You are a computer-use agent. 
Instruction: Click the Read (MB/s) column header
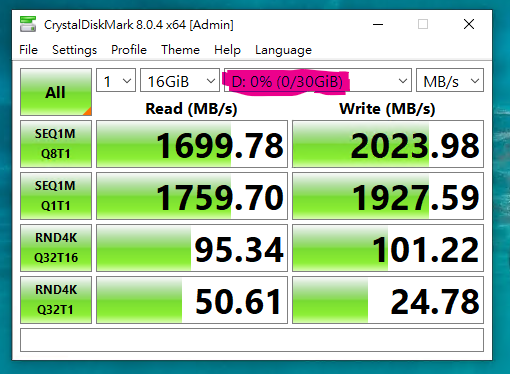point(191,109)
